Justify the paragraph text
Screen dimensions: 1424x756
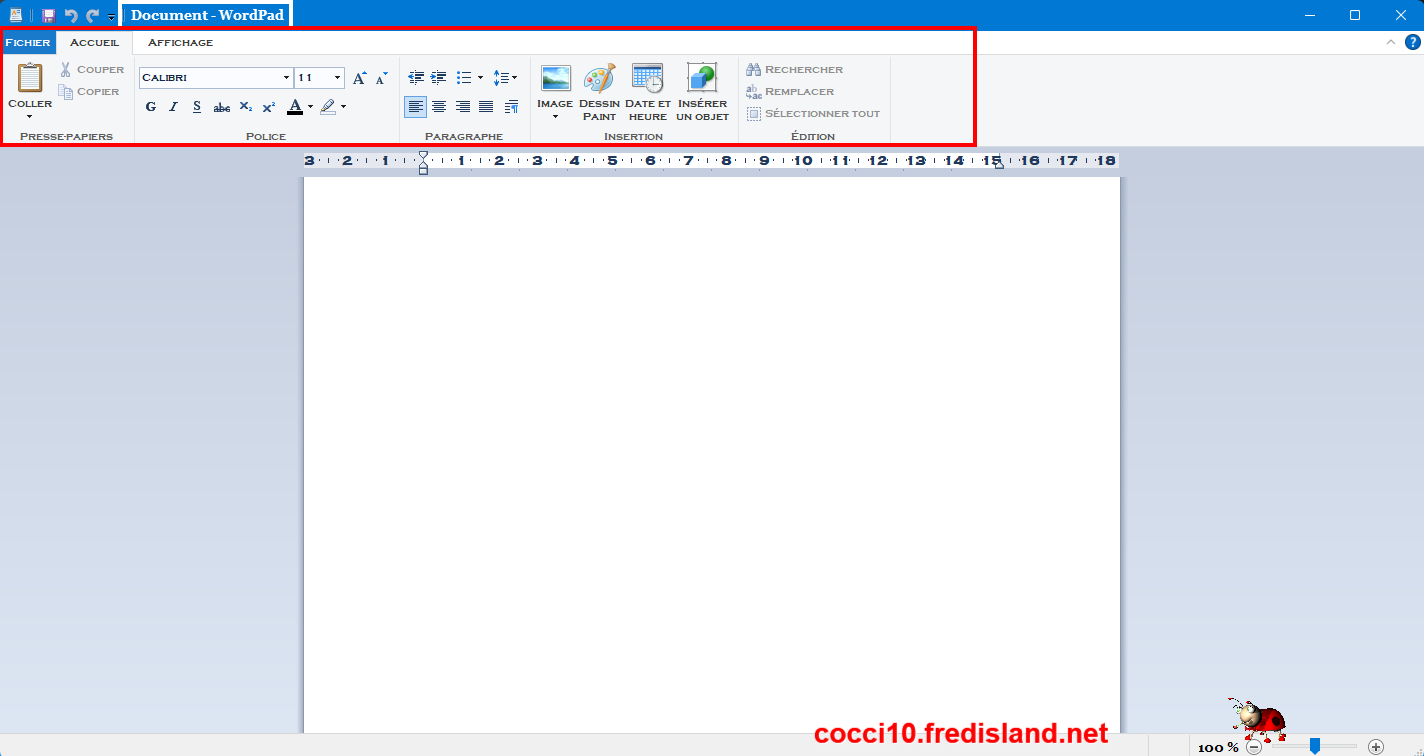coord(486,107)
